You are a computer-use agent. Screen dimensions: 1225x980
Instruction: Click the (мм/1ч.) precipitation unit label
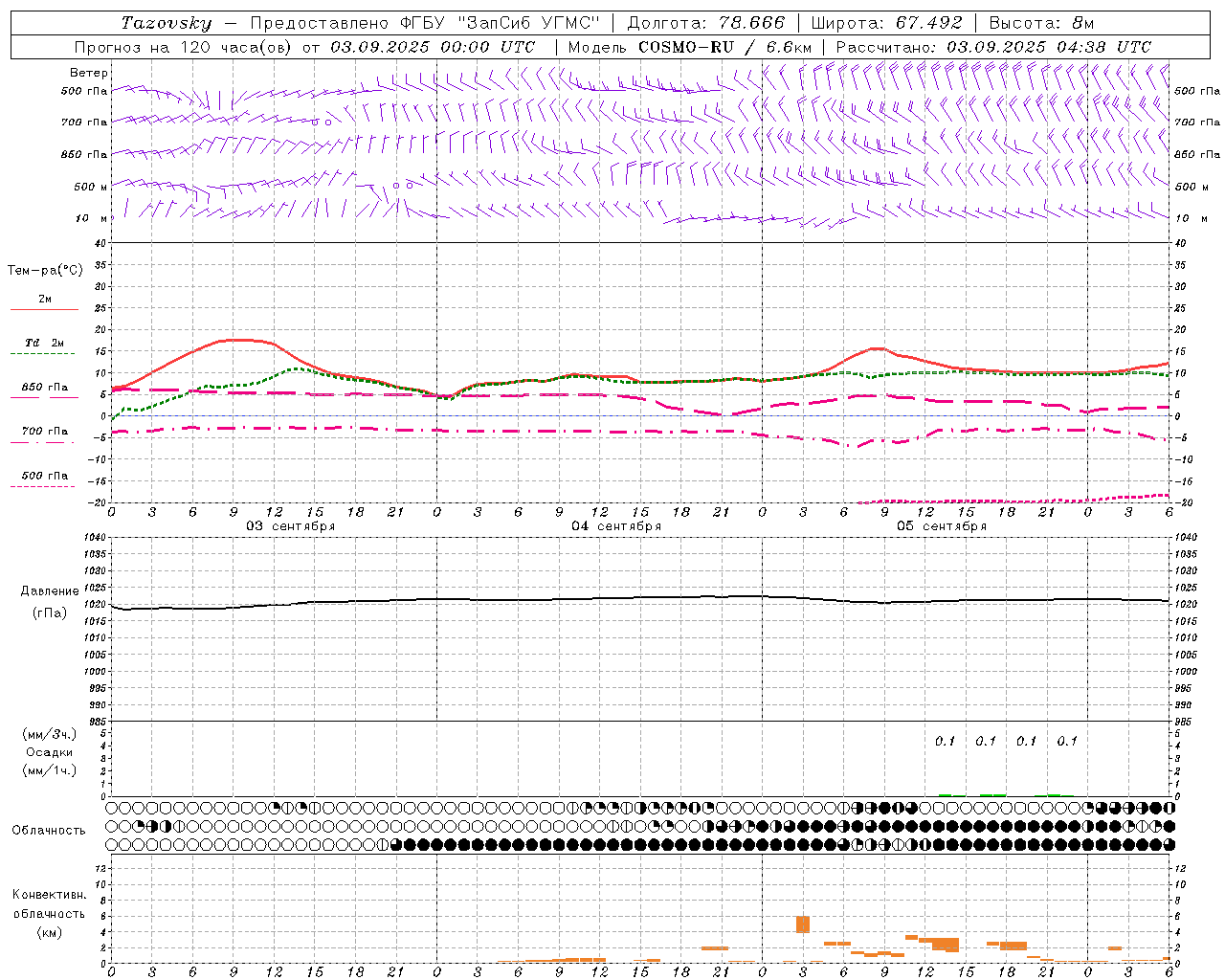coord(50,770)
